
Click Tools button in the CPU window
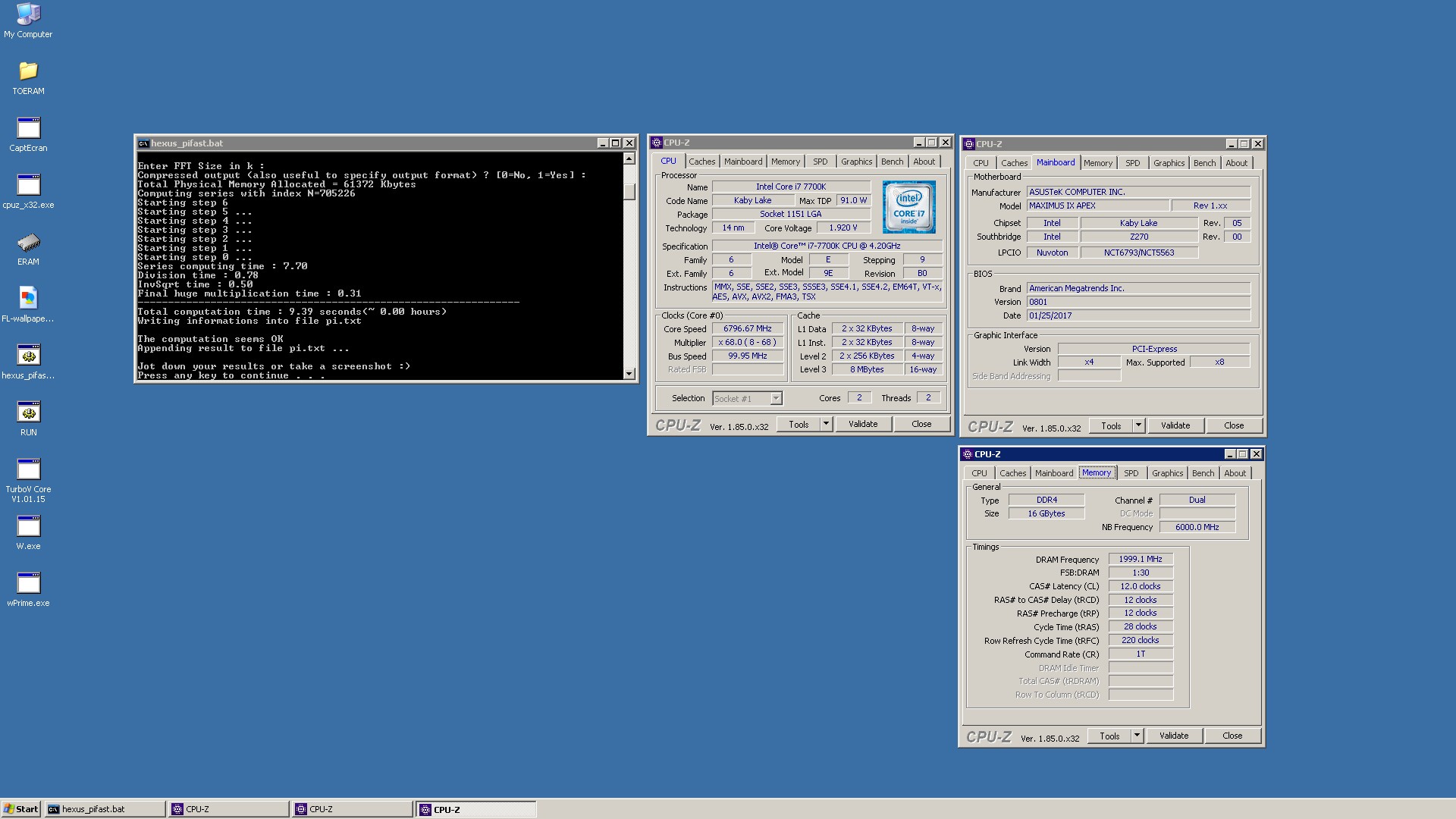[x=799, y=424]
